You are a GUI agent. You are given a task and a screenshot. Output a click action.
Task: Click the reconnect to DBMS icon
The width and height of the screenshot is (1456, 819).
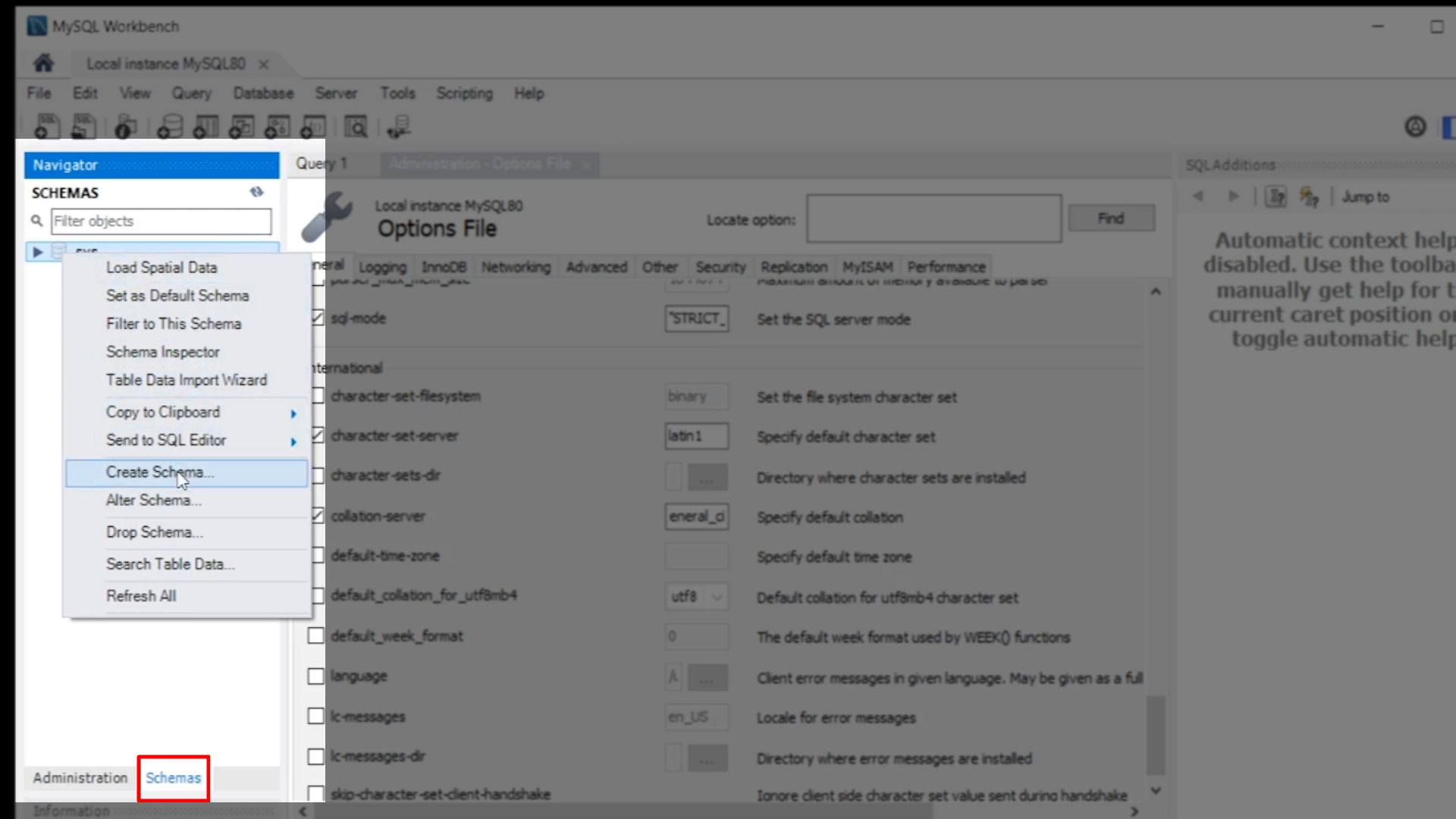[398, 127]
